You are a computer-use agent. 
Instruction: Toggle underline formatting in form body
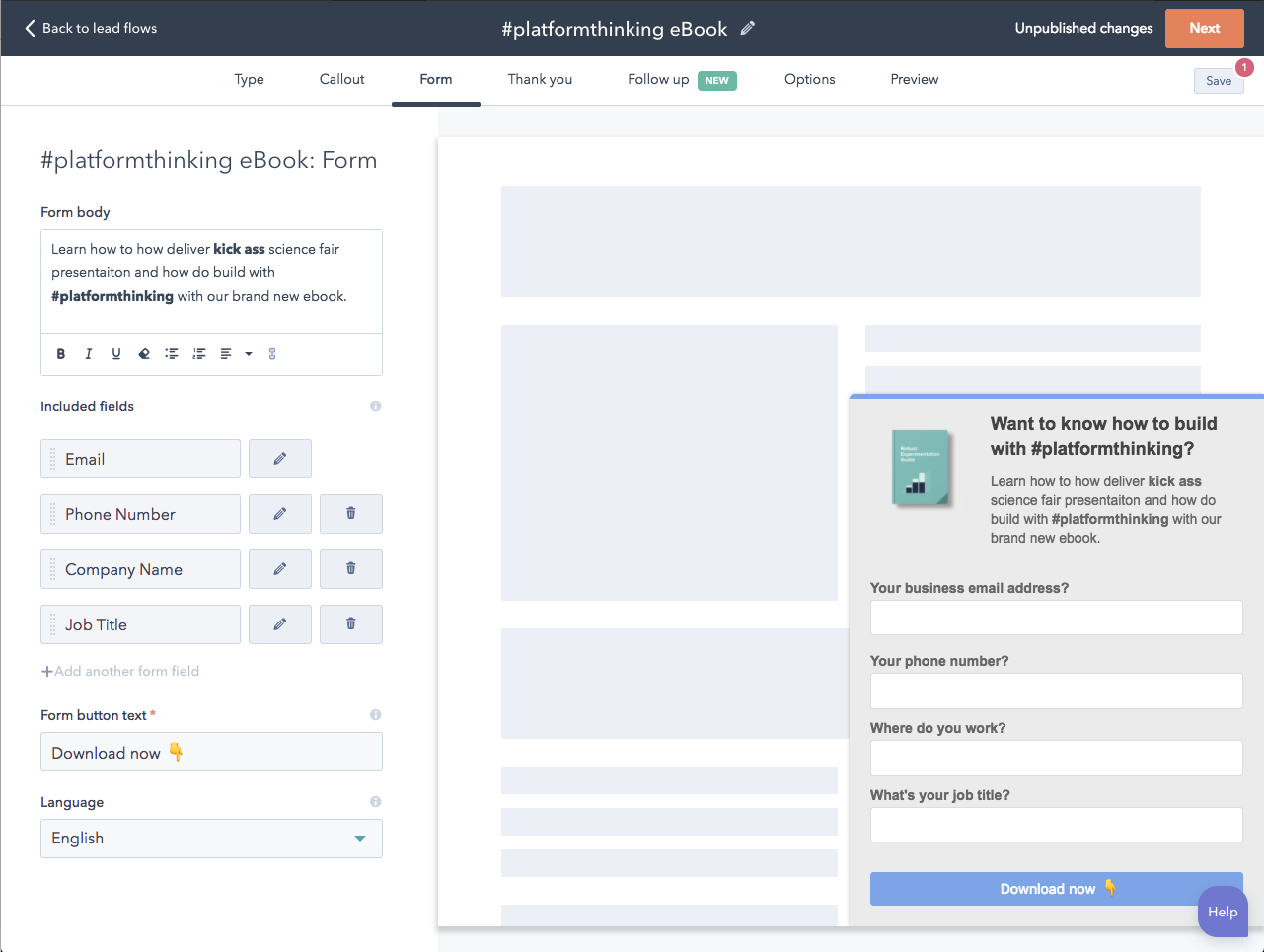(x=116, y=354)
